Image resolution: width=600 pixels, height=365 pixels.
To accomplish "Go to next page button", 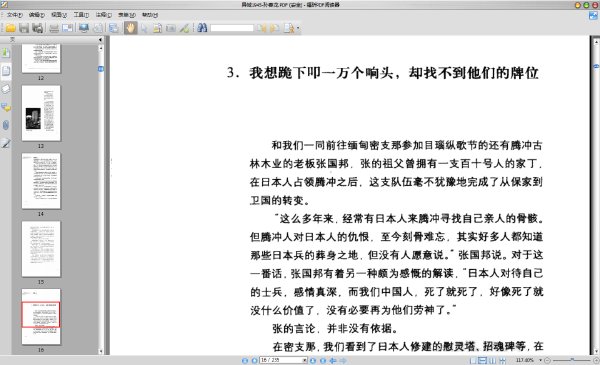I will point(313,360).
